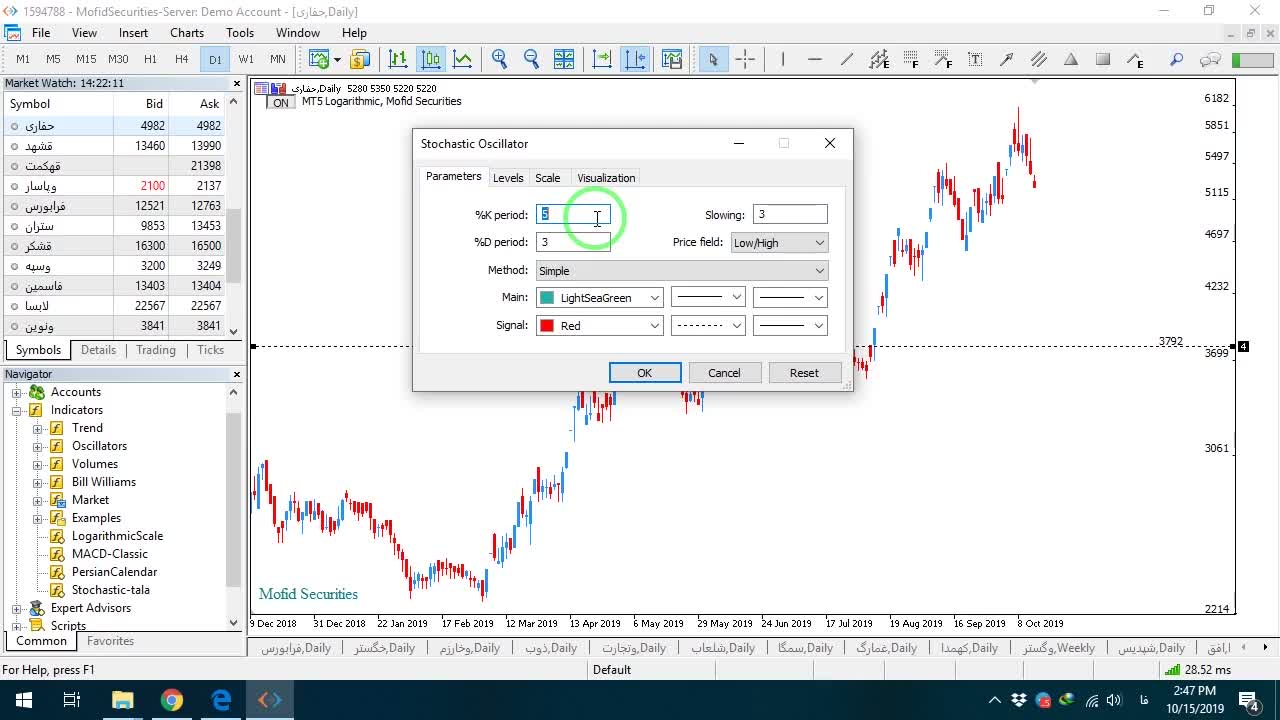Draw a vertical line with toolbar tool
This screenshot has width=1280, height=720.
pos(782,59)
